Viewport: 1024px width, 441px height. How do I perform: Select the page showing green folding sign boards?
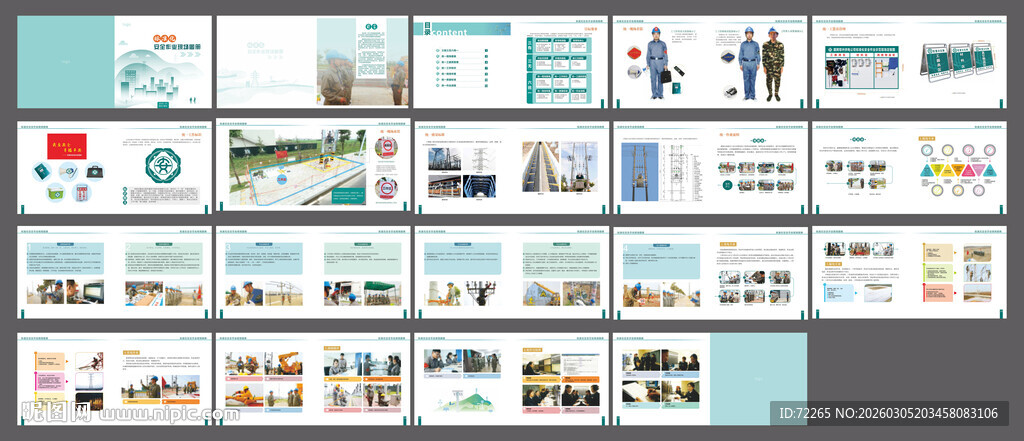tap(909, 62)
